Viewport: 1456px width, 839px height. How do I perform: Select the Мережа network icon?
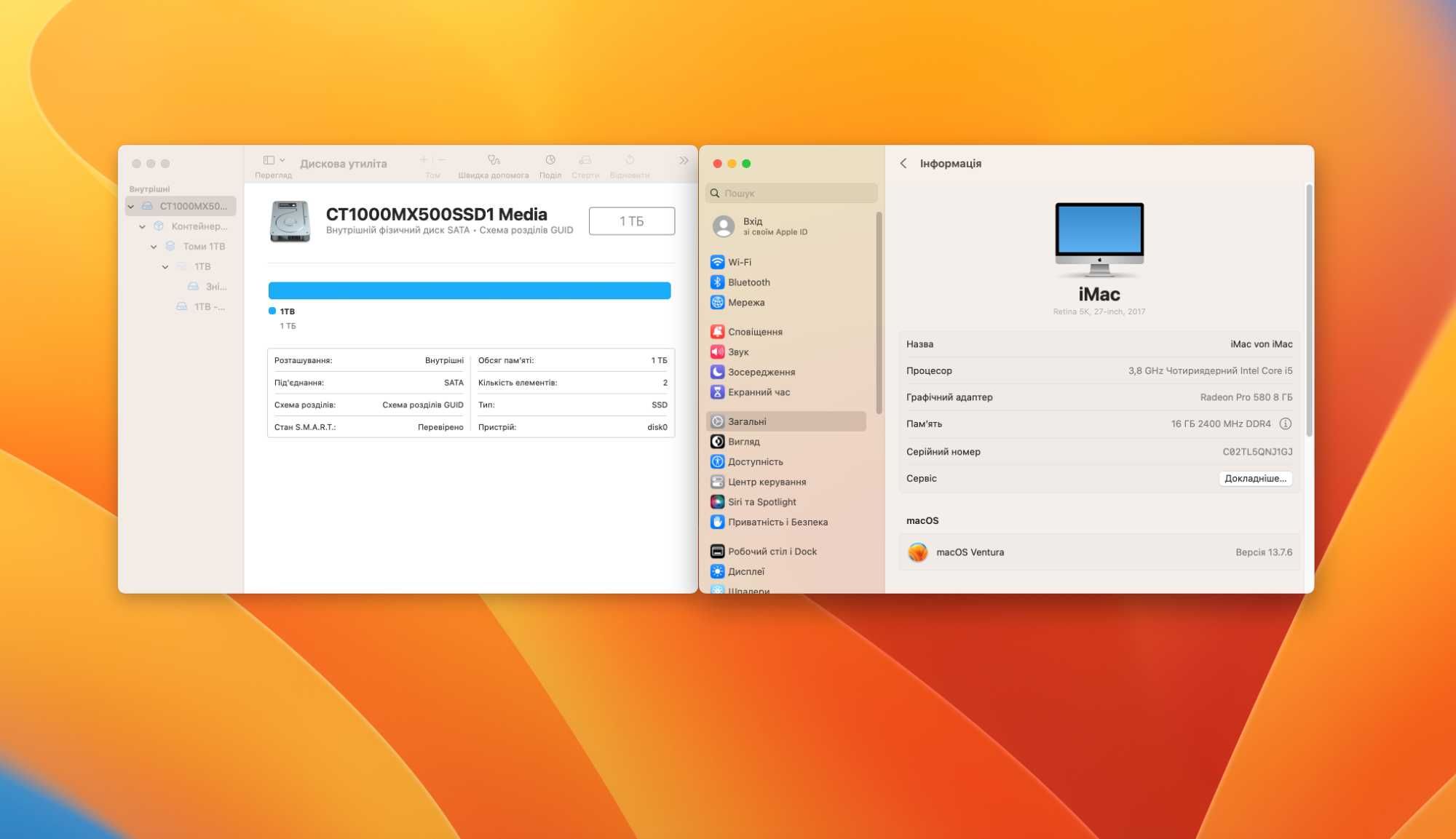[717, 303]
